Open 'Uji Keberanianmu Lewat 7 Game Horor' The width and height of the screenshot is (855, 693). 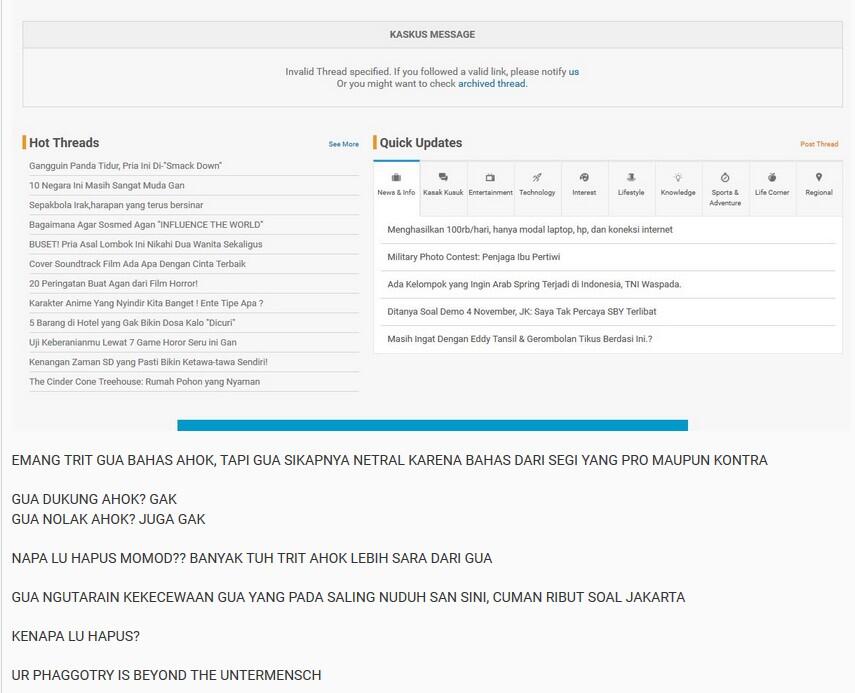133,342
